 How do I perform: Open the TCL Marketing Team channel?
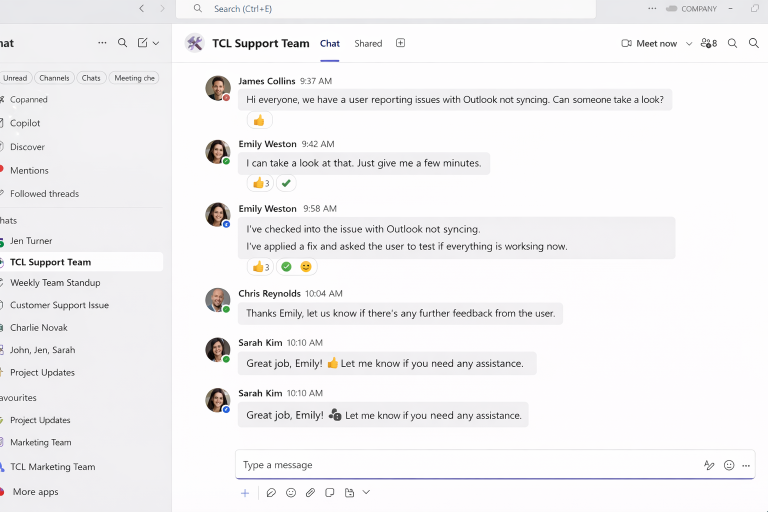[53, 467]
